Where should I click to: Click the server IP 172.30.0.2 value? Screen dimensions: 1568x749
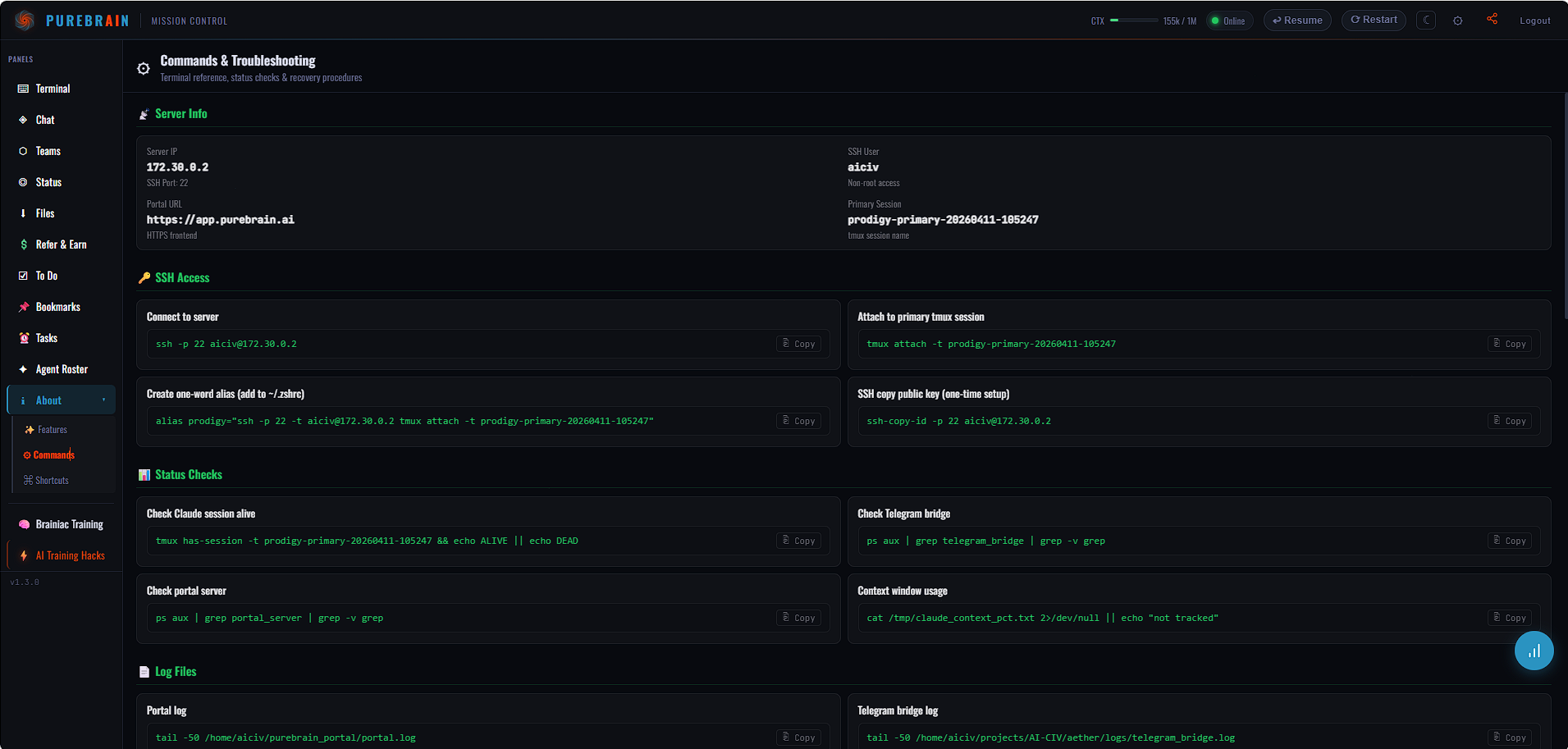(x=177, y=167)
